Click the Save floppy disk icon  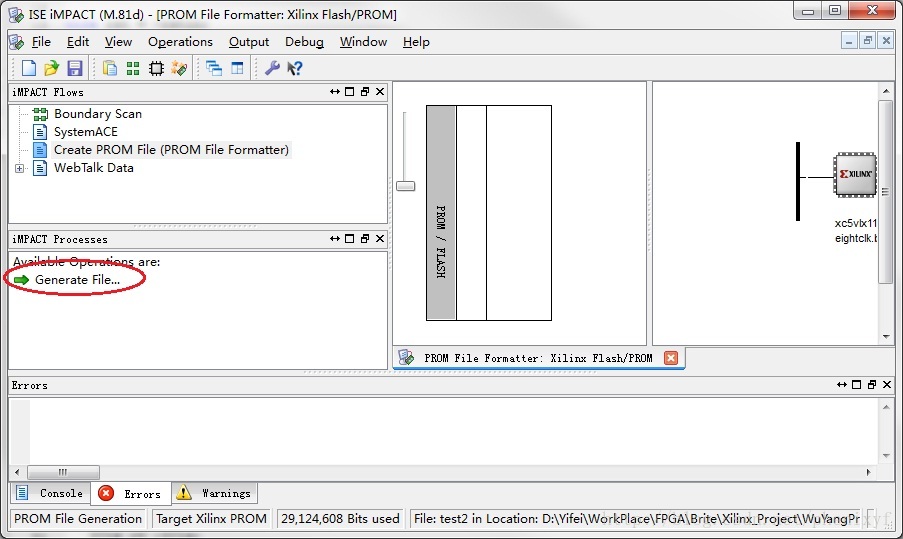point(75,68)
